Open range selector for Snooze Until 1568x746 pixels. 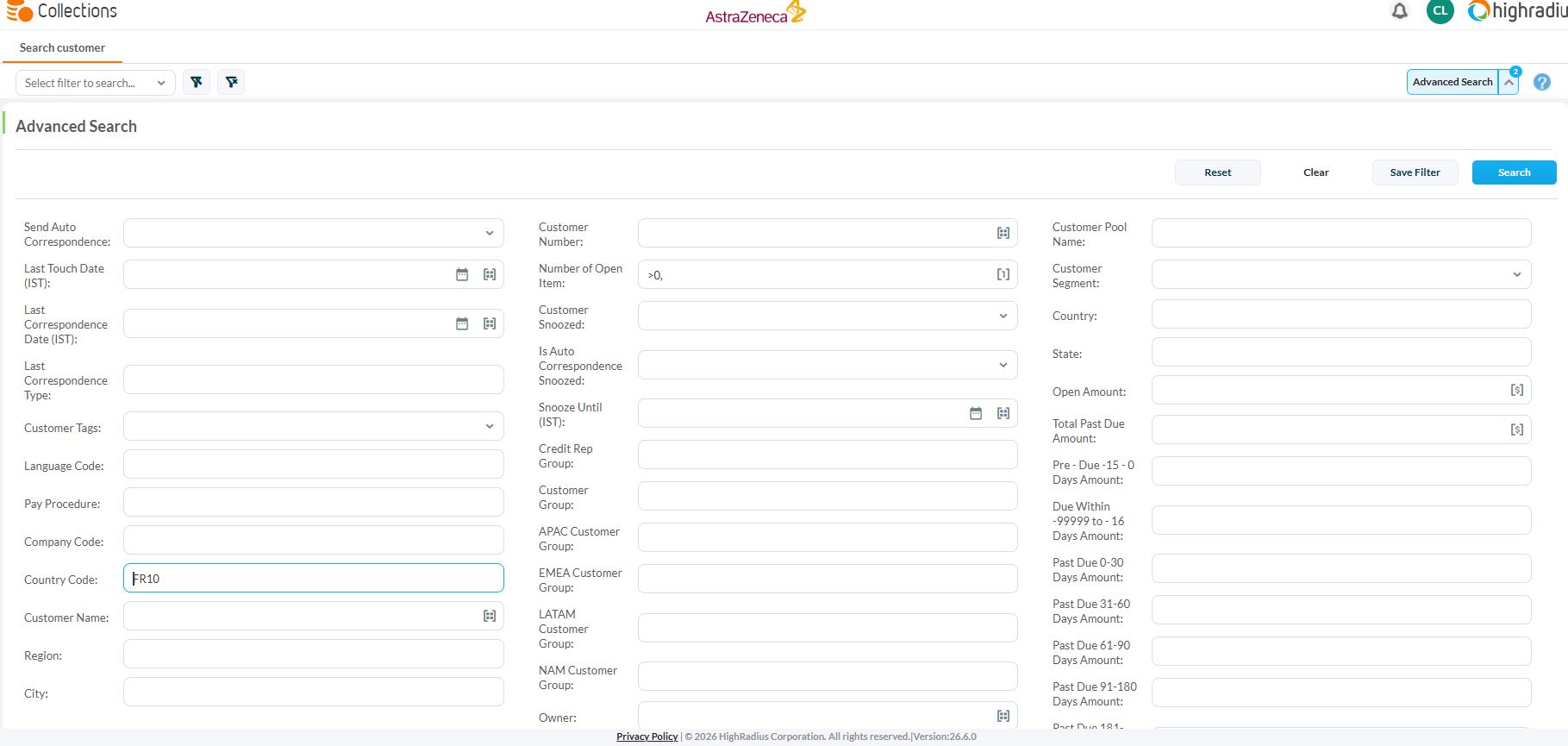tap(1003, 413)
